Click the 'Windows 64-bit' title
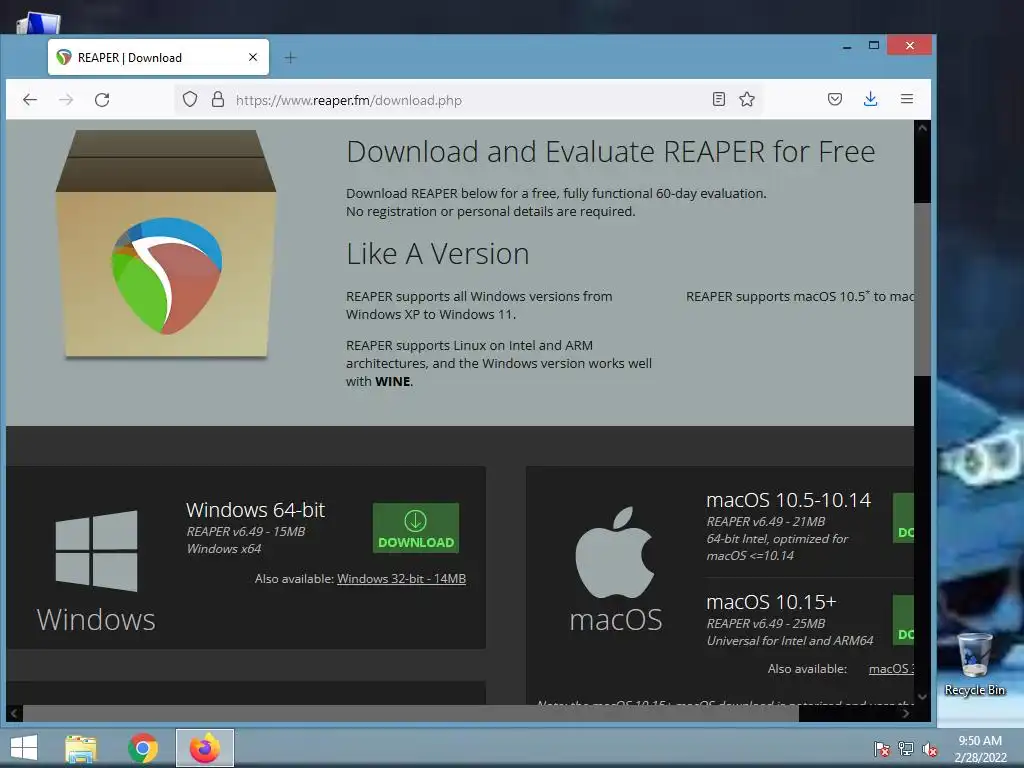The width and height of the screenshot is (1024, 768). tap(255, 509)
